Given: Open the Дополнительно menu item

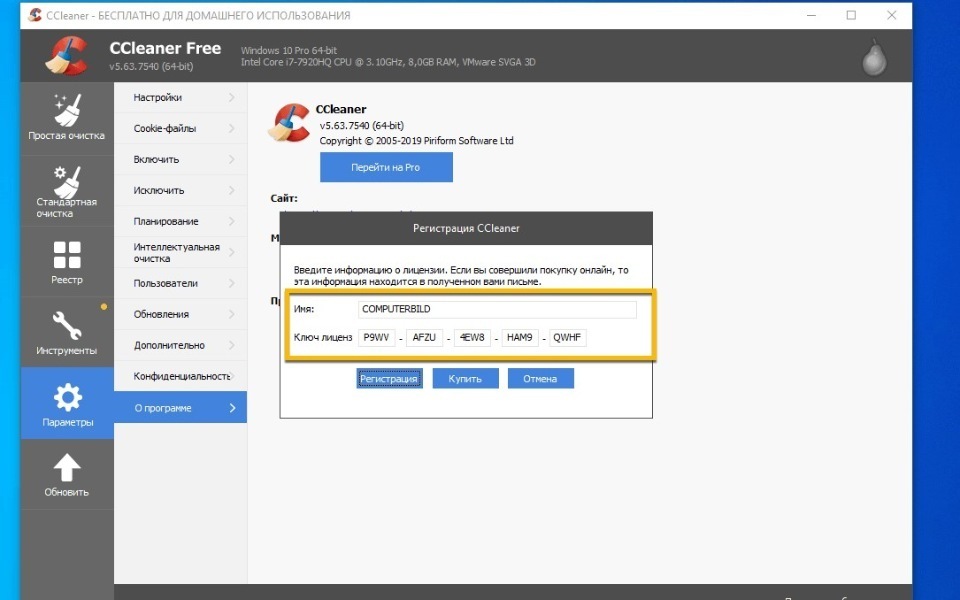Looking at the screenshot, I should pos(181,345).
